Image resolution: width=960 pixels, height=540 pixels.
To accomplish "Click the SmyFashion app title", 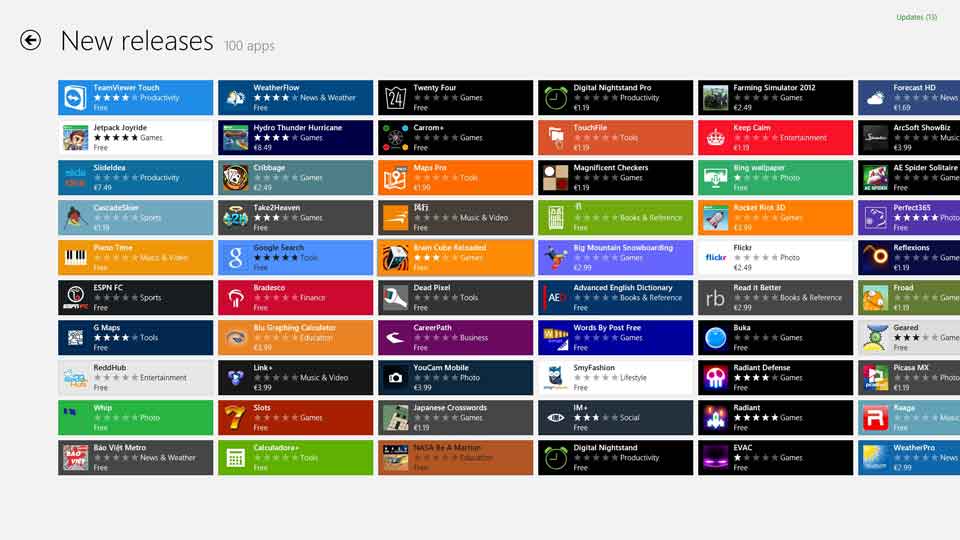I will pyautogui.click(x=594, y=367).
